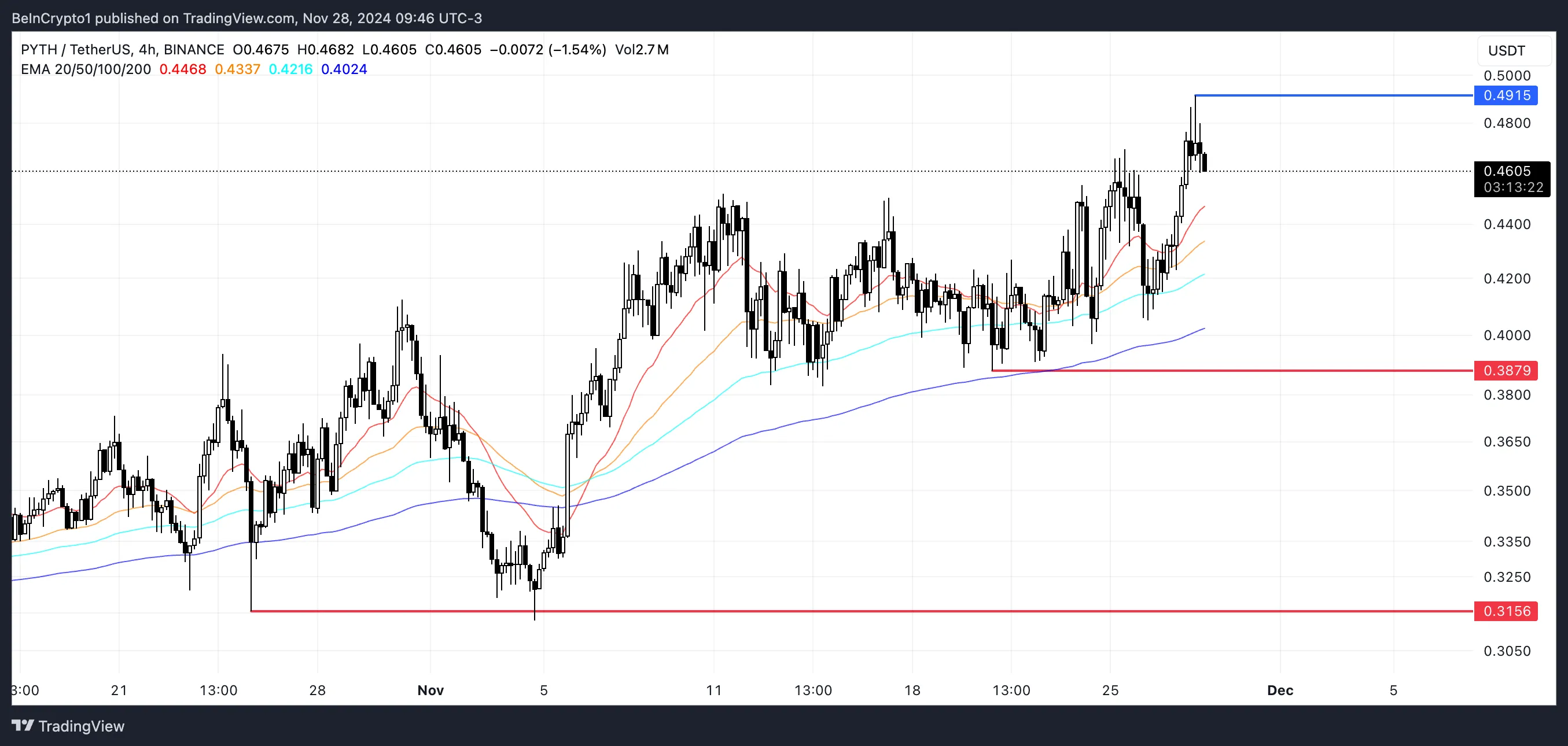The image size is (1568, 746).
Task: Click the TradingView logo icon
Action: click(x=23, y=725)
